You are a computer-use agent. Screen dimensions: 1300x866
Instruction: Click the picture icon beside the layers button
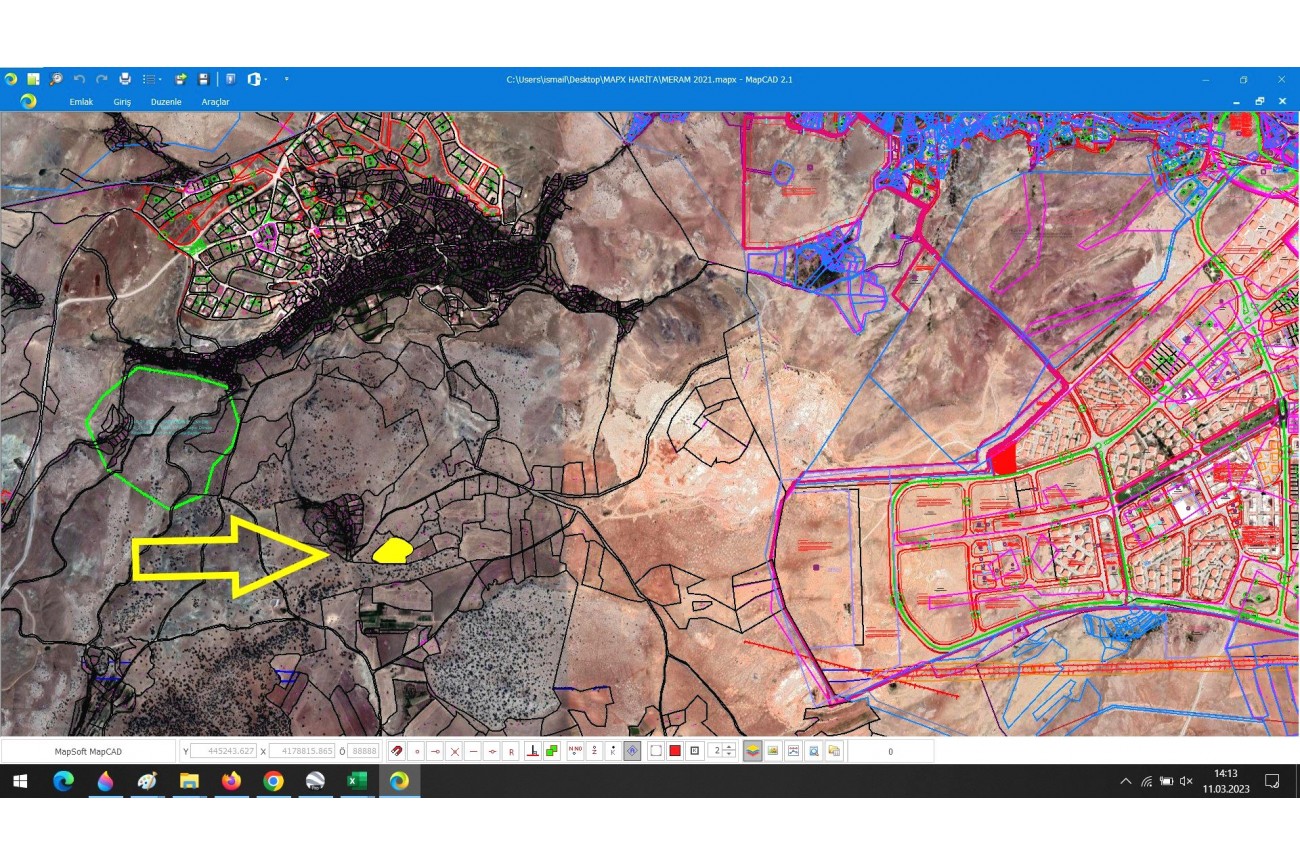[x=773, y=751]
